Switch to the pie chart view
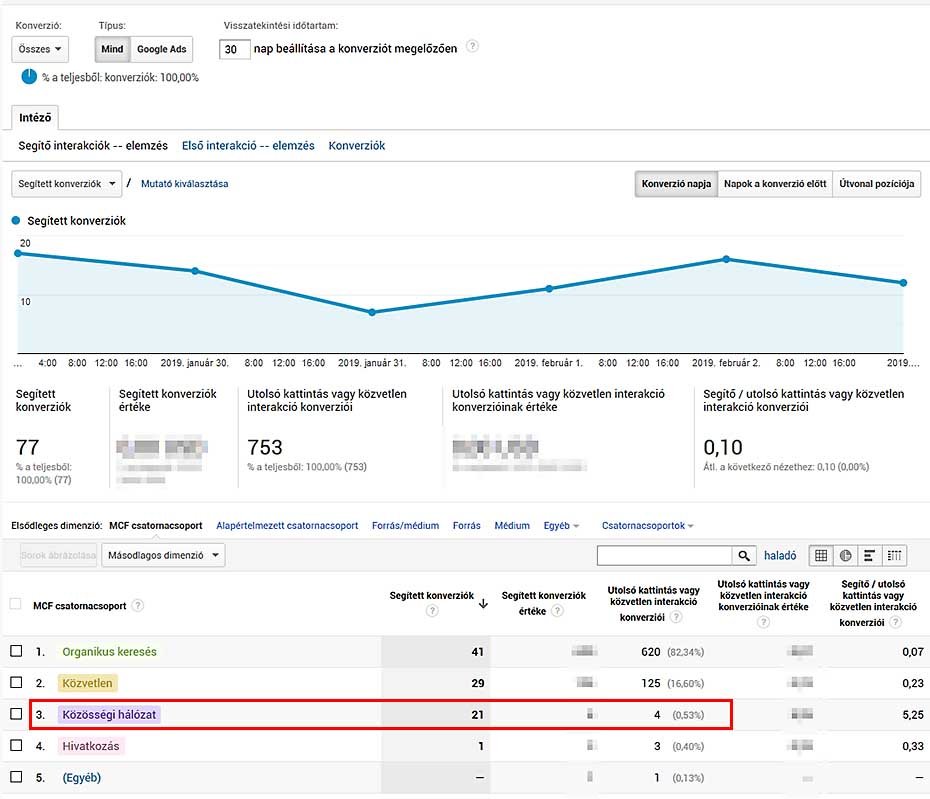The height and width of the screenshot is (799, 930). click(x=845, y=555)
